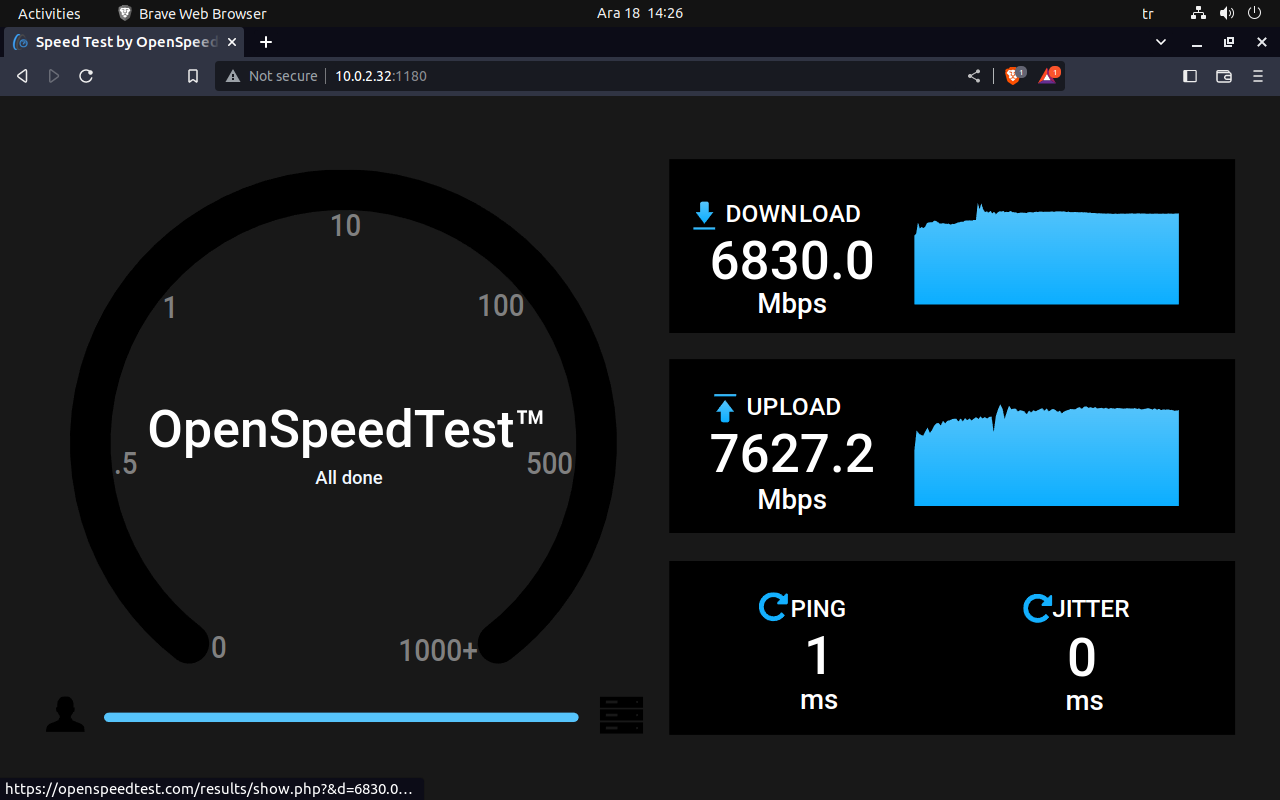Screen dimensions: 1280x800
Task: Click the JITTER label
Action: coord(1091,608)
